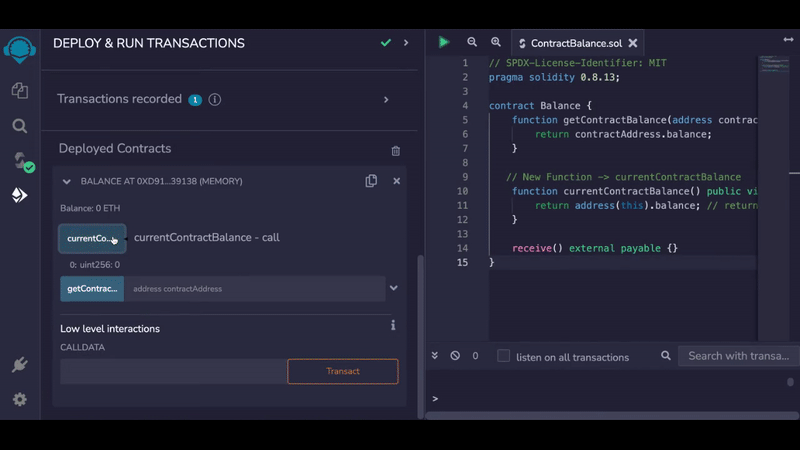The image size is (800, 450).
Task: Click the currentContractBalance call button
Action: [92, 239]
